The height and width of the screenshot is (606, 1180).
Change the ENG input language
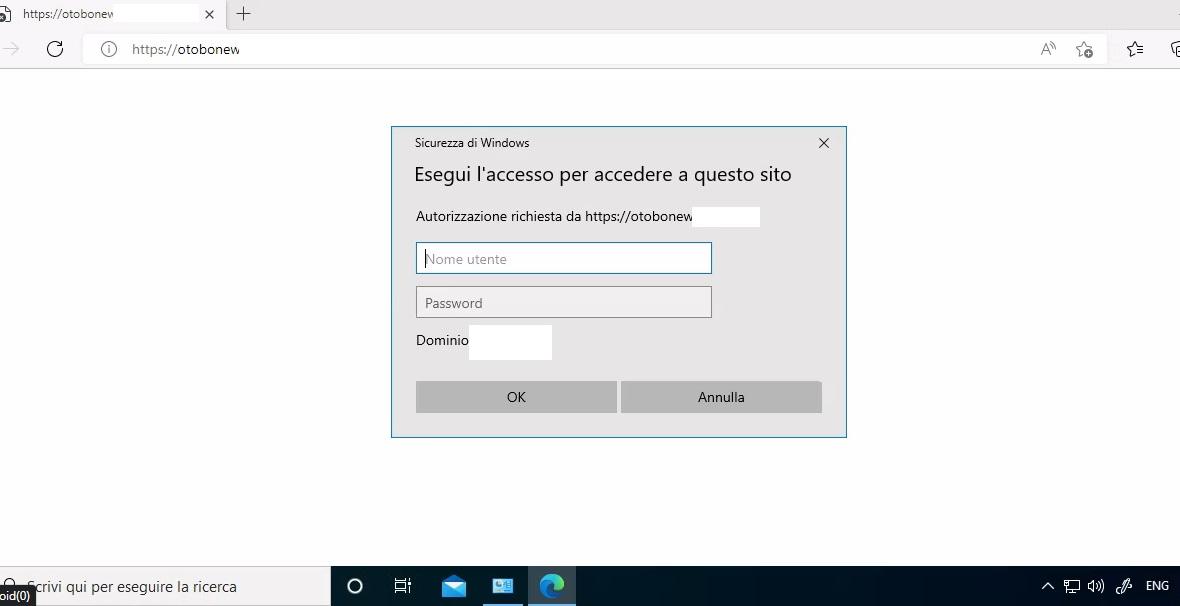pyautogui.click(x=1157, y=586)
